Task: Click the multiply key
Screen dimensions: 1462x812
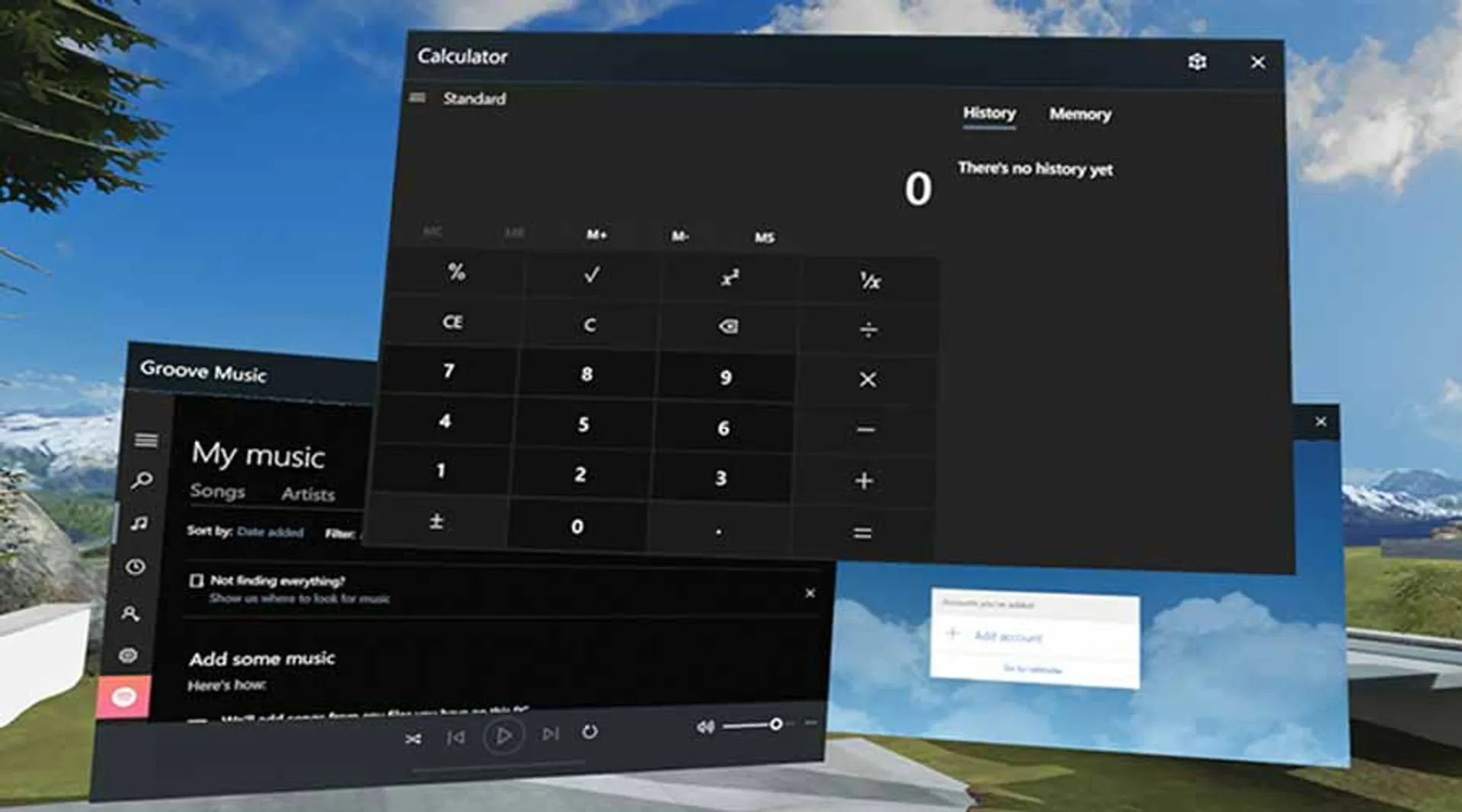Action: click(867, 379)
